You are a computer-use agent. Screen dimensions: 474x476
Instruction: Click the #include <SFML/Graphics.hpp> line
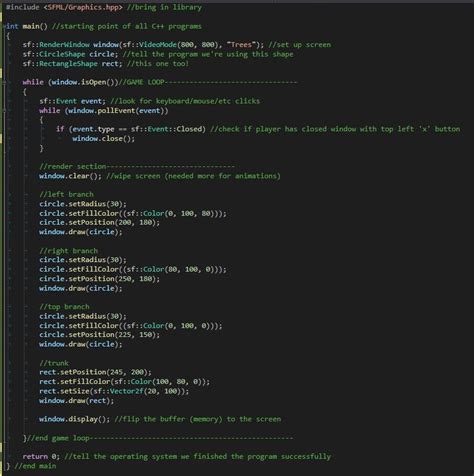[x=64, y=7]
